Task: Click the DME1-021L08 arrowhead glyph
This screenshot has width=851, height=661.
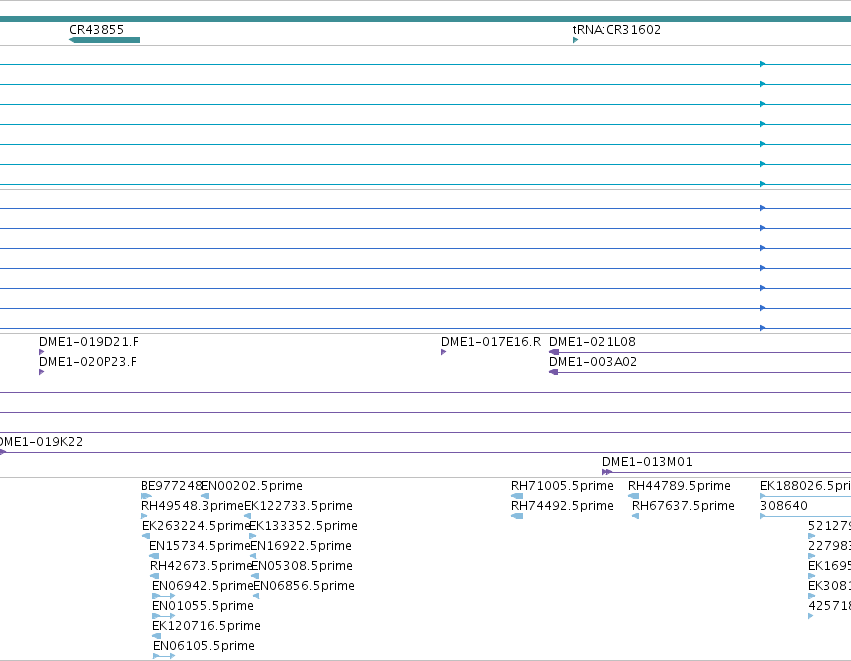Action: coord(554,352)
